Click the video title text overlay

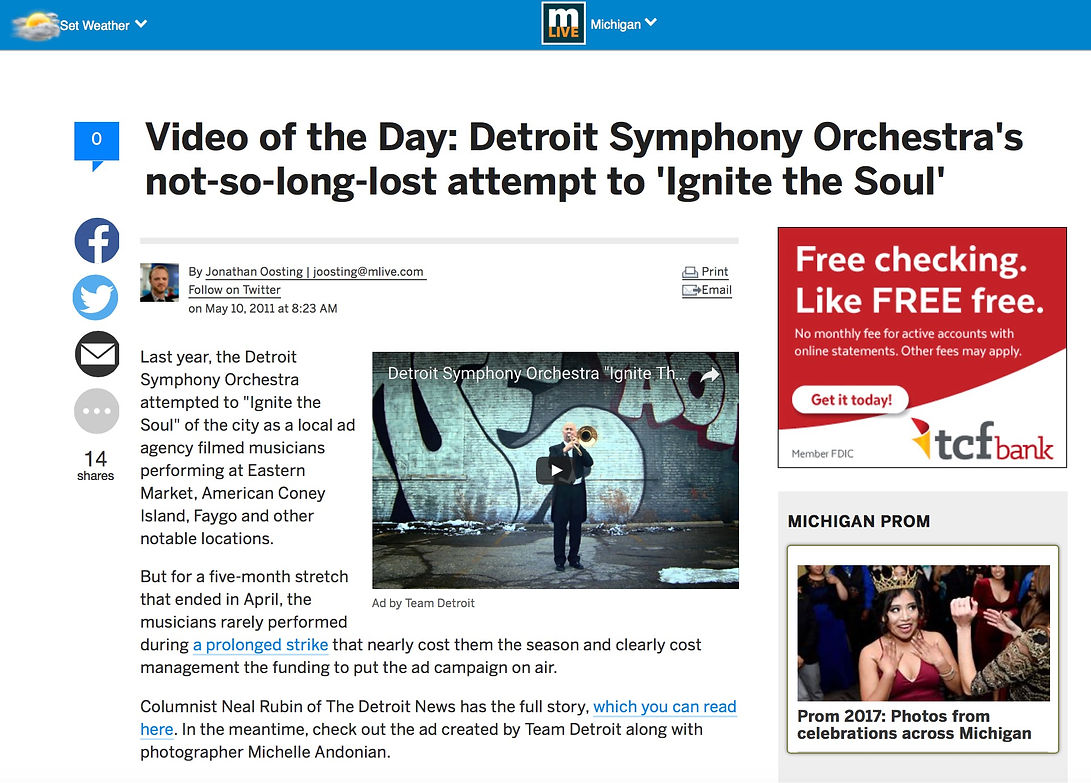pos(536,374)
